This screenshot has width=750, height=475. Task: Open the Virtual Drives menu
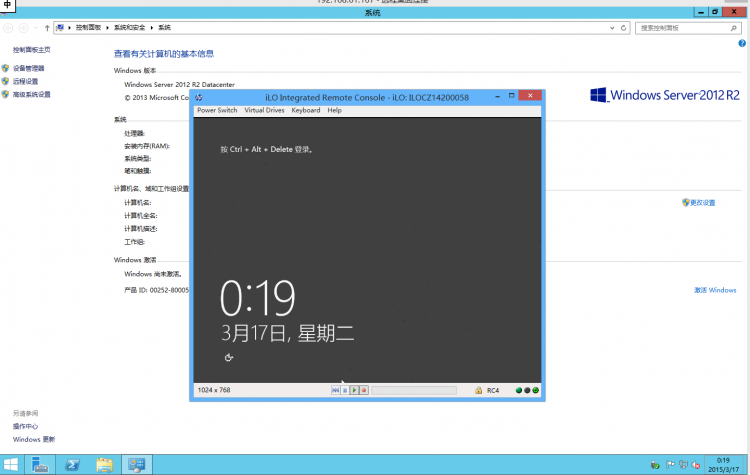264,110
